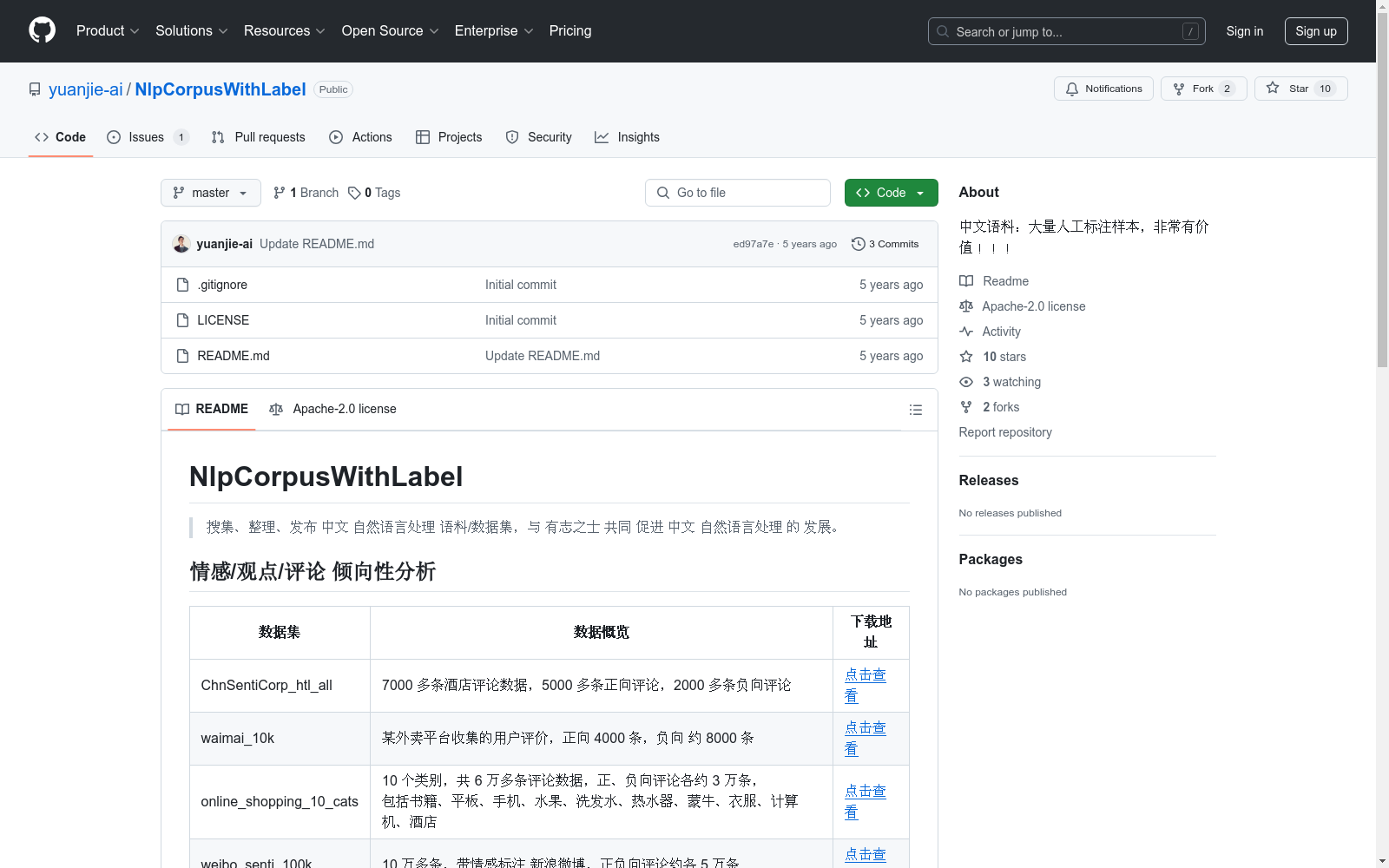
Task: Click the file icon beside LICENSE
Action: 182,320
